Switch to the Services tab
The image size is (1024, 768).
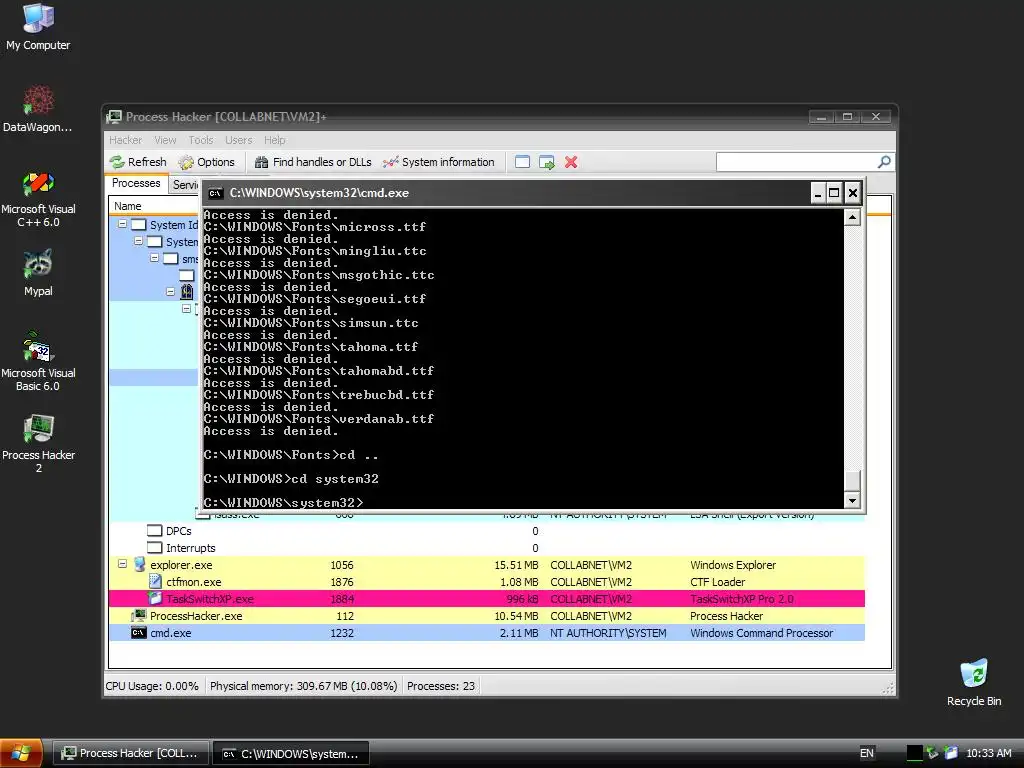coord(185,185)
